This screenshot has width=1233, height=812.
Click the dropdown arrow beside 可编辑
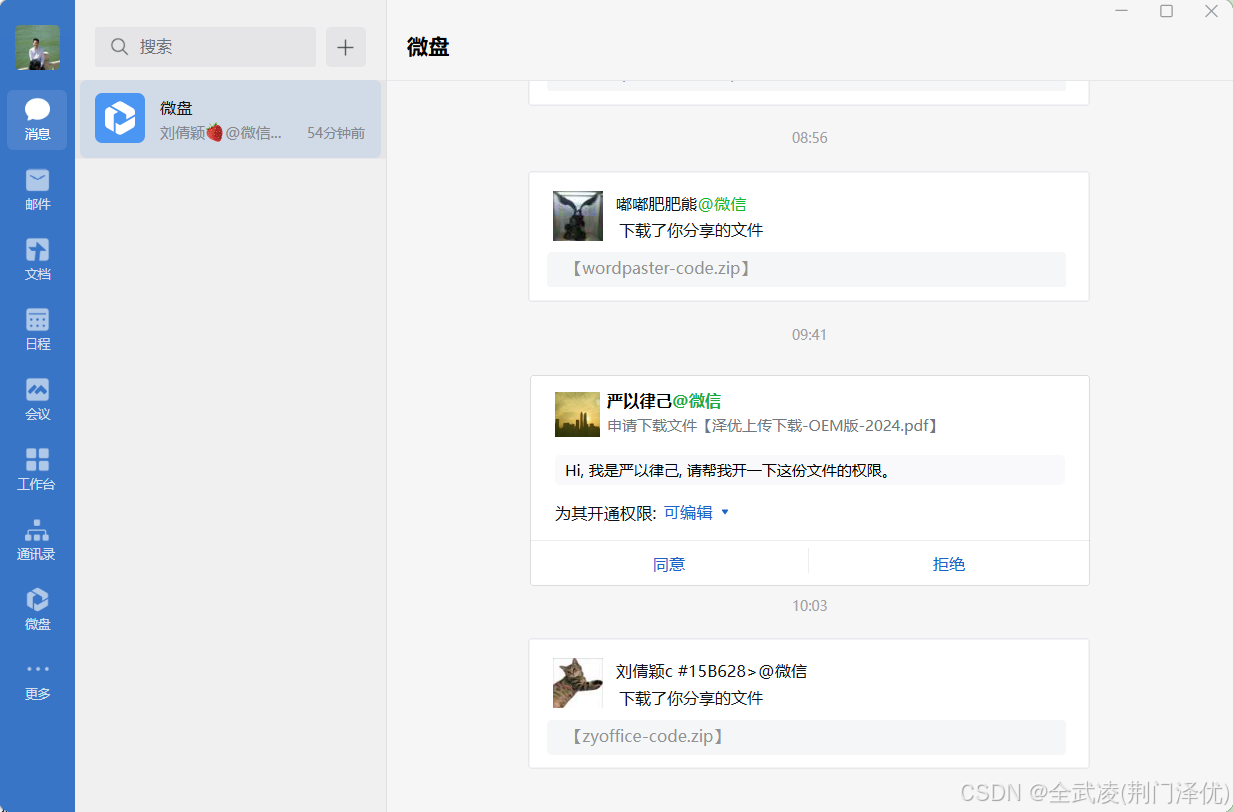(725, 513)
